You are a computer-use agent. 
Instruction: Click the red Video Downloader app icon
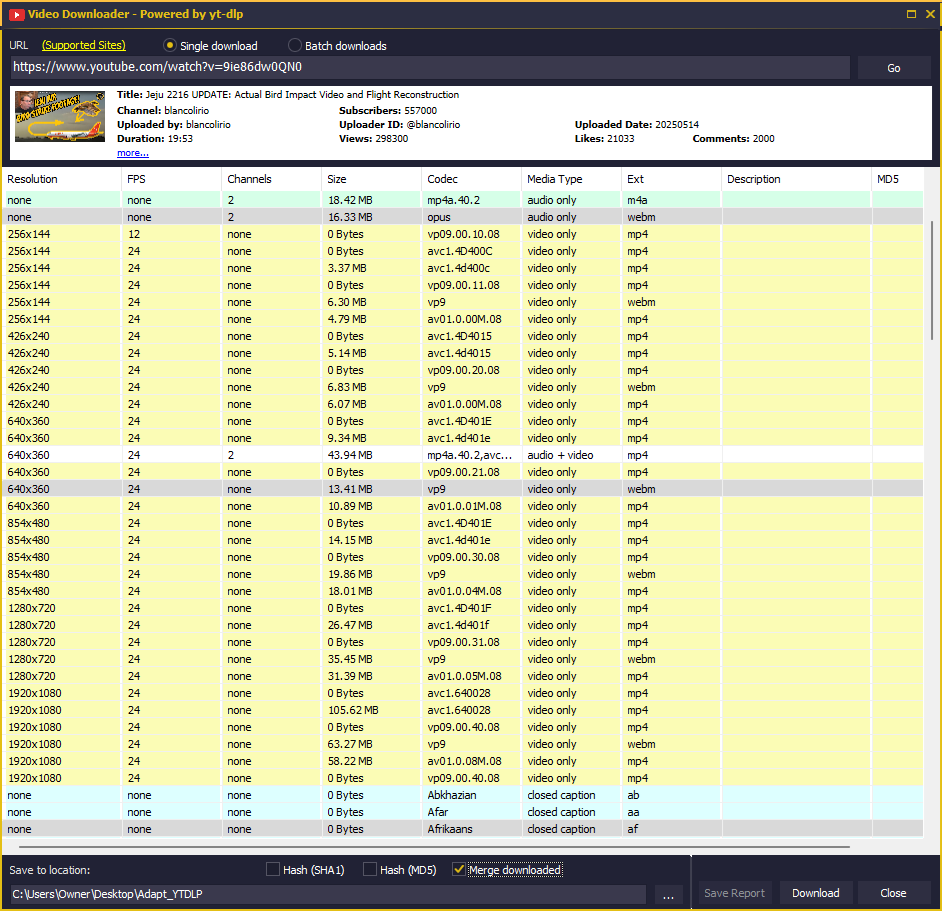16,14
